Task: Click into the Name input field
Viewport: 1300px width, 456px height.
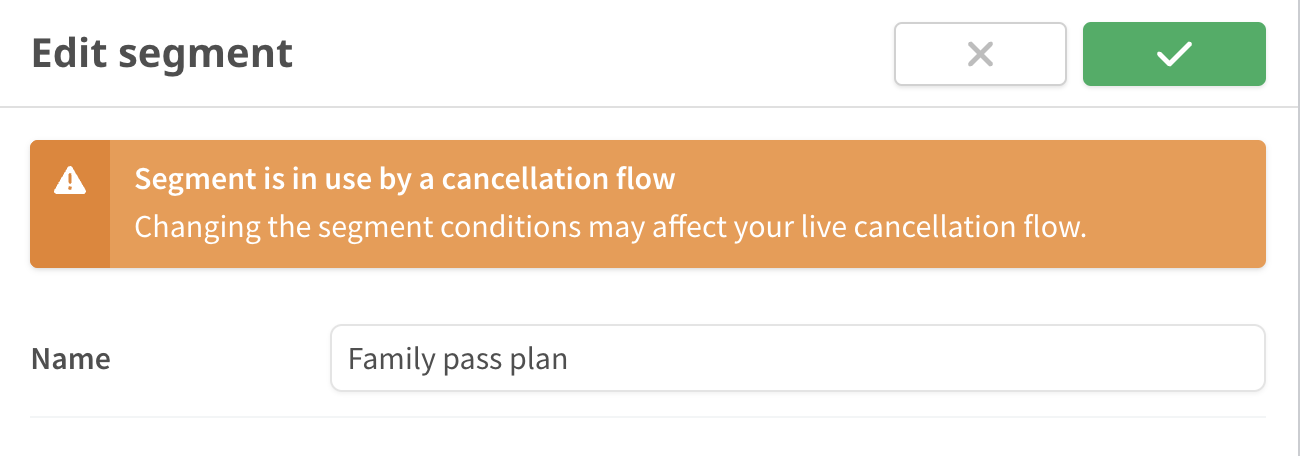Action: [x=796, y=358]
